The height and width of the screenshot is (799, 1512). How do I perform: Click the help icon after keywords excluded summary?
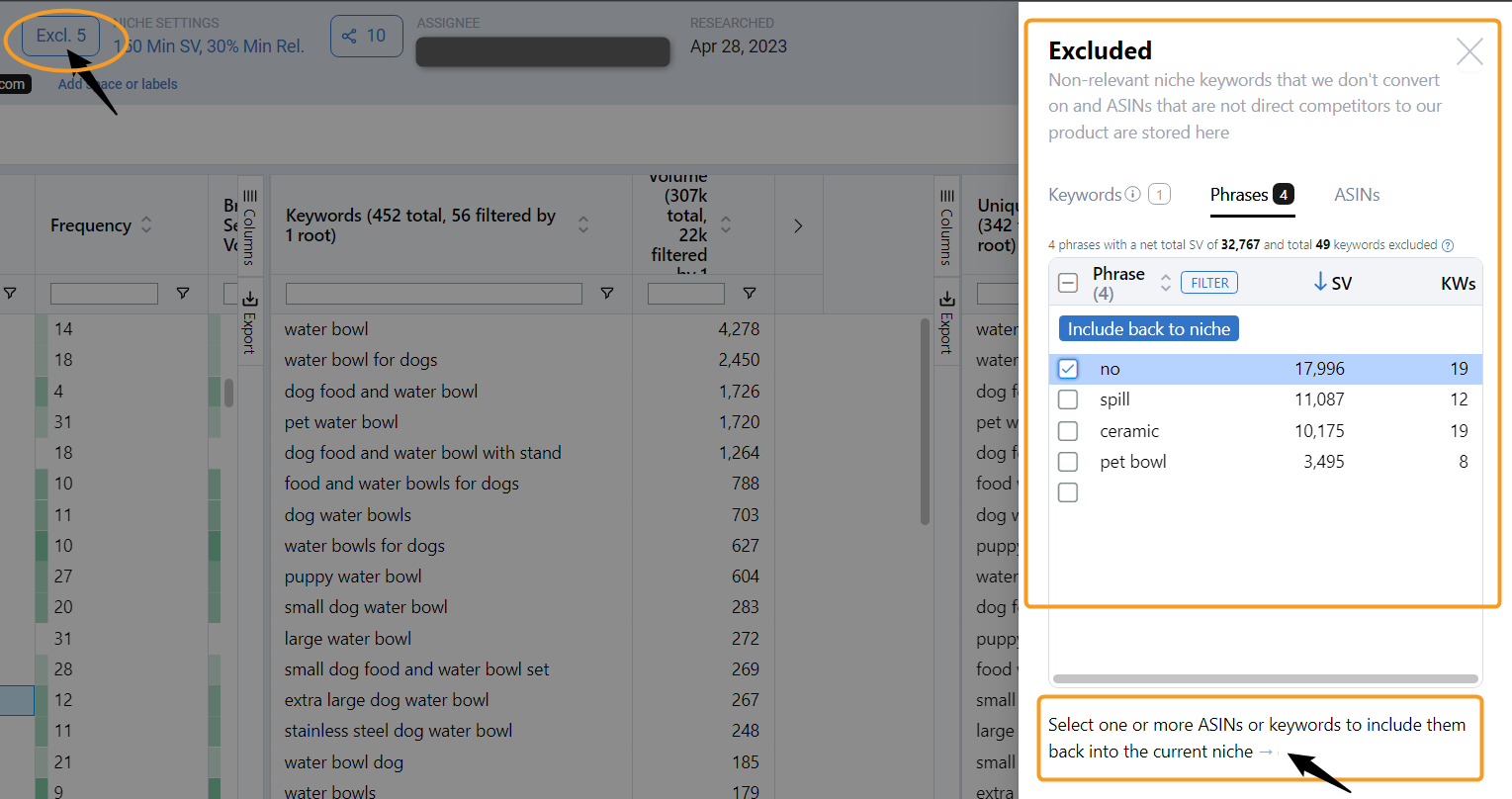pos(1448,245)
